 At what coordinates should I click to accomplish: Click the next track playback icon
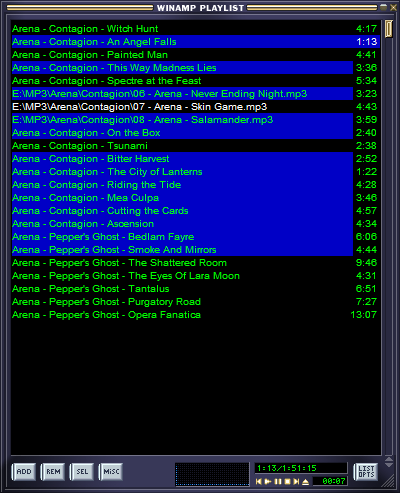296,481
